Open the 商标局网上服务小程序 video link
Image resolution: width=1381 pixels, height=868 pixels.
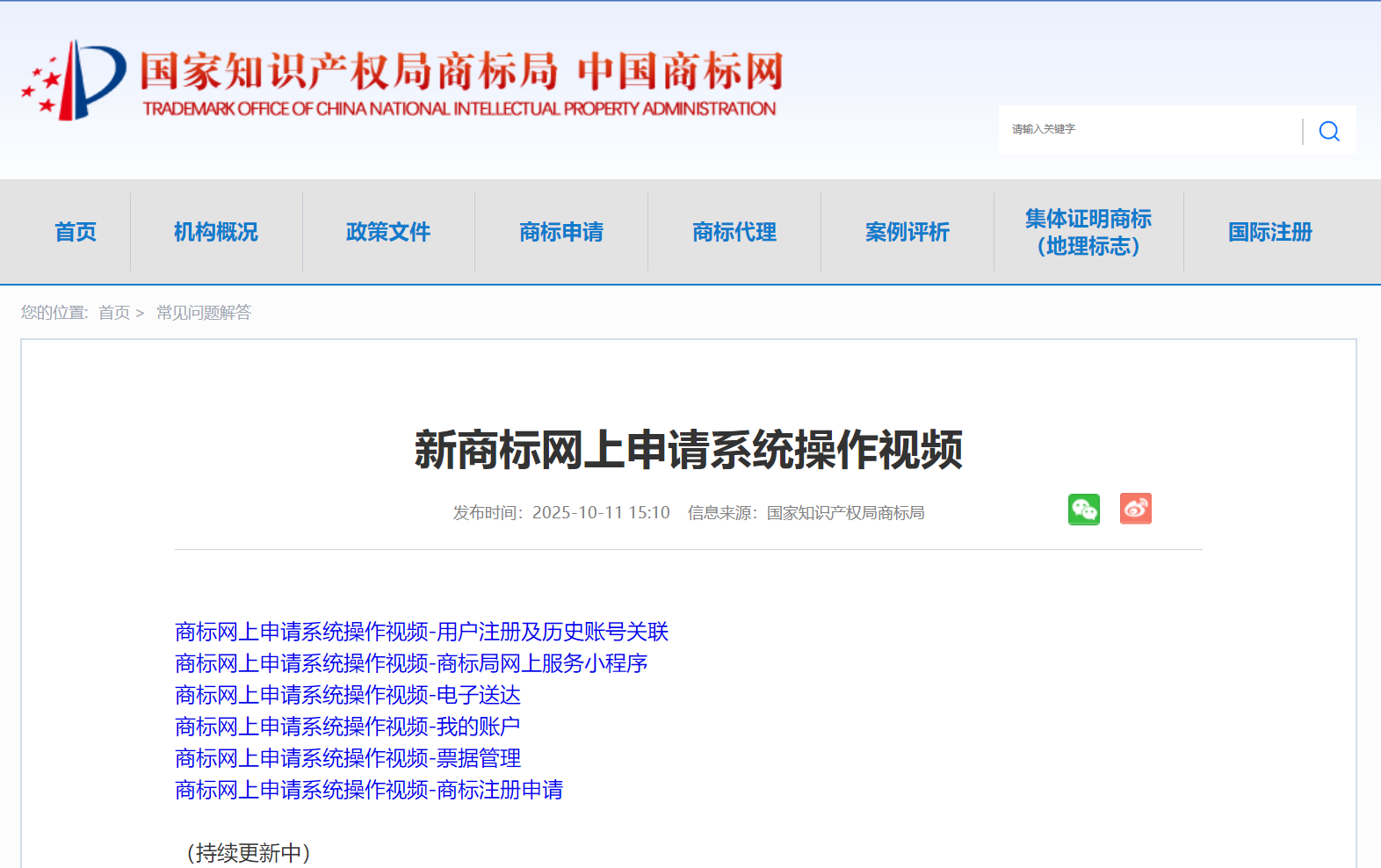[x=411, y=663]
